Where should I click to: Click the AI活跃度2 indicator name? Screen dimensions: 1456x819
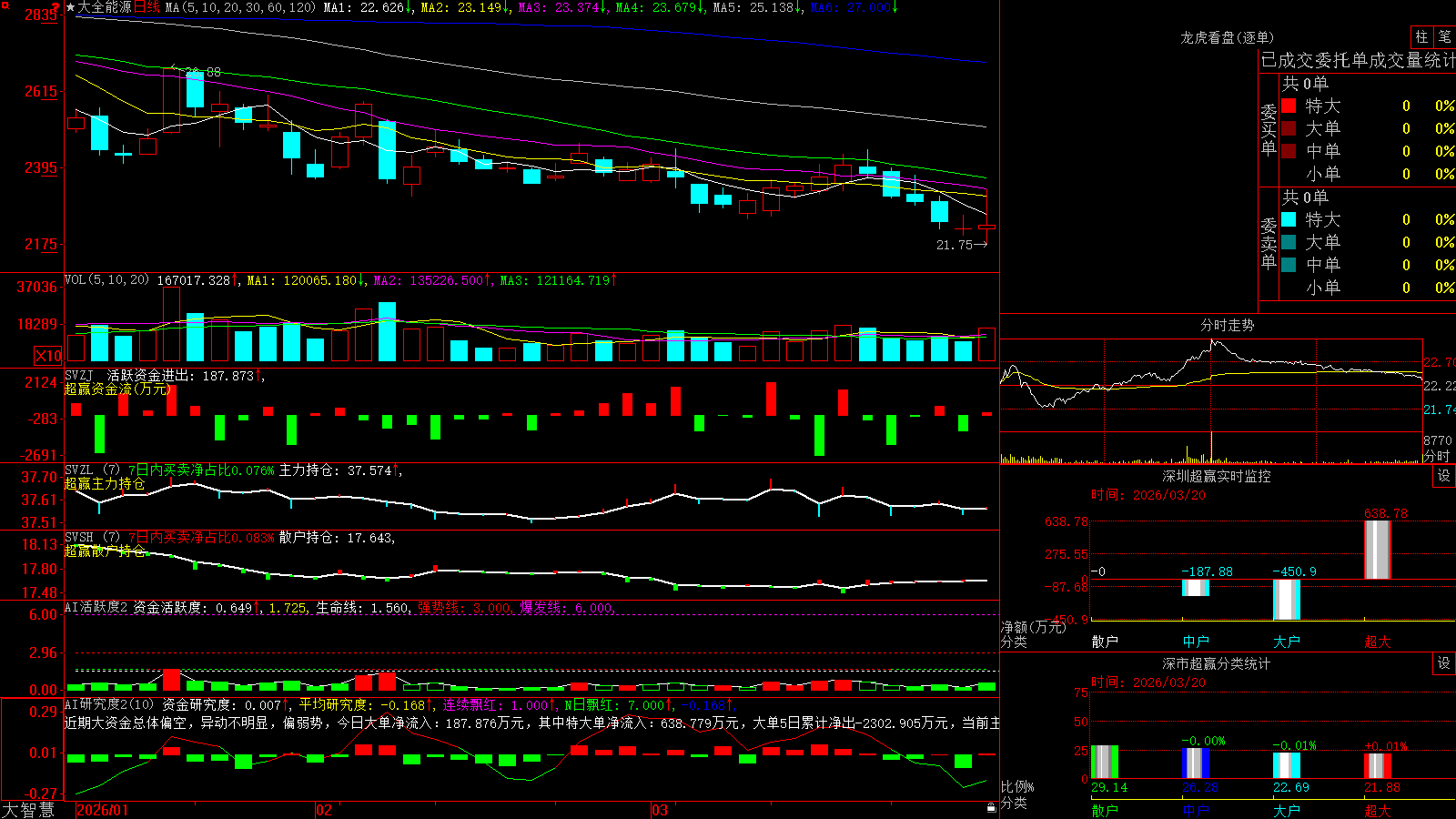(96, 607)
